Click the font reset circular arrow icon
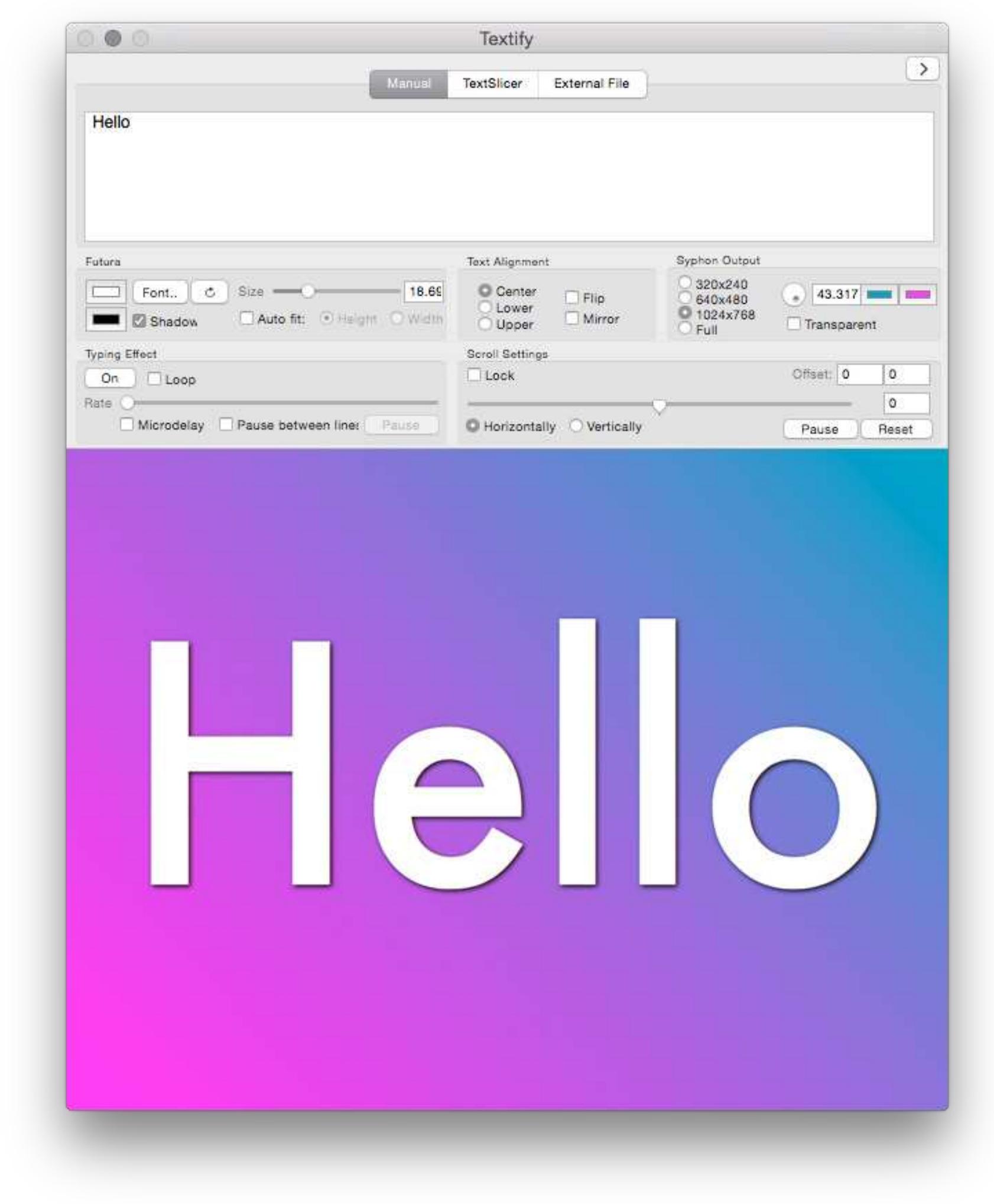This screenshot has width=994, height=1204. 209,292
